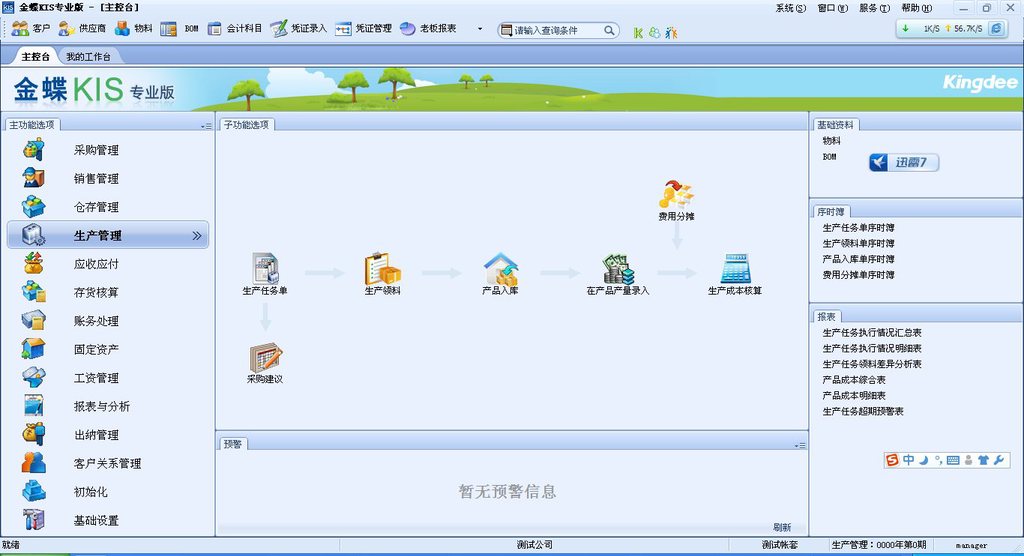
Task: Open the 采购建议 icon
Action: point(265,357)
